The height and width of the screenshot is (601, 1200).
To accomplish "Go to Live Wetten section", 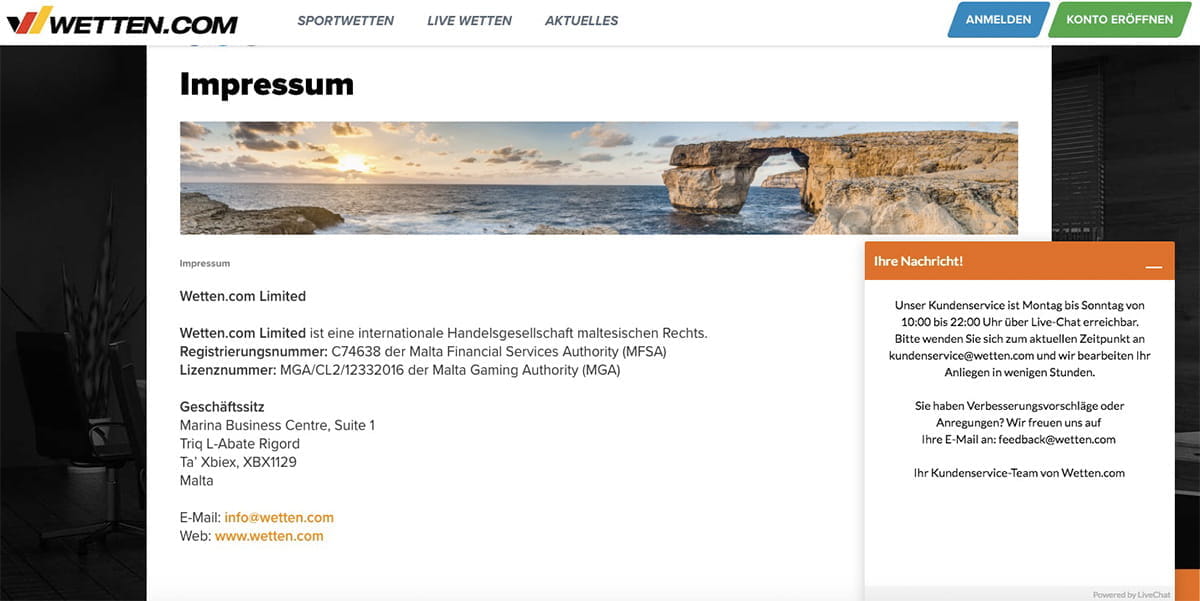I will [x=469, y=21].
